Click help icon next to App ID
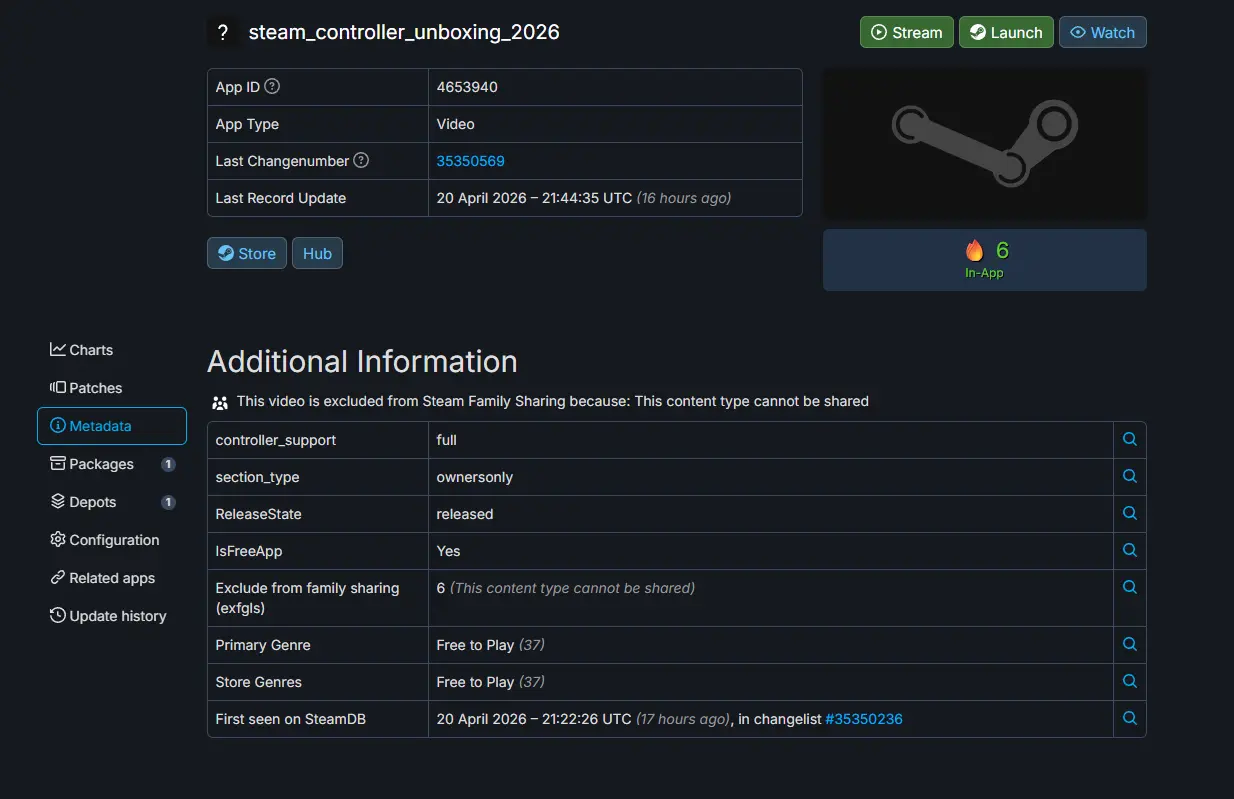1234x799 pixels. (x=272, y=87)
